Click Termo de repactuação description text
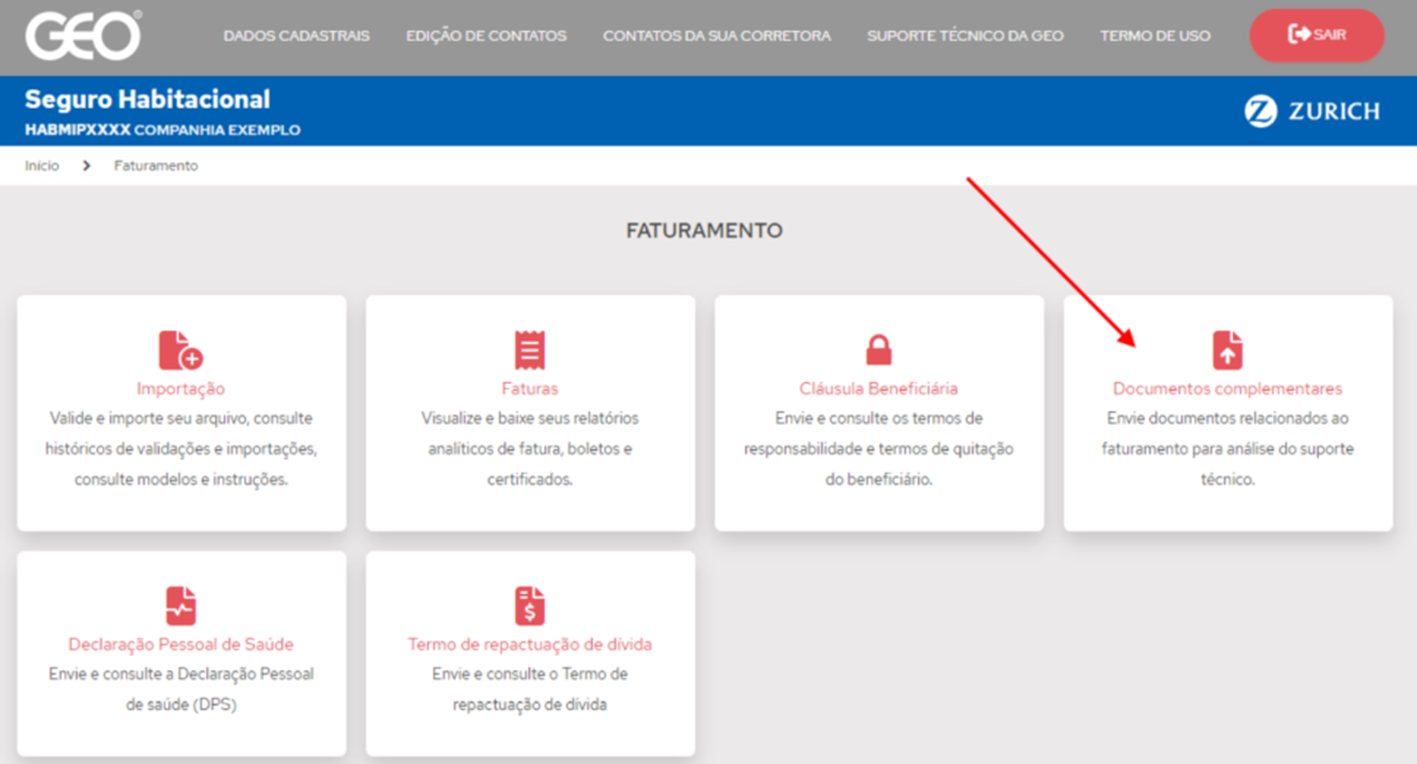 (530, 690)
